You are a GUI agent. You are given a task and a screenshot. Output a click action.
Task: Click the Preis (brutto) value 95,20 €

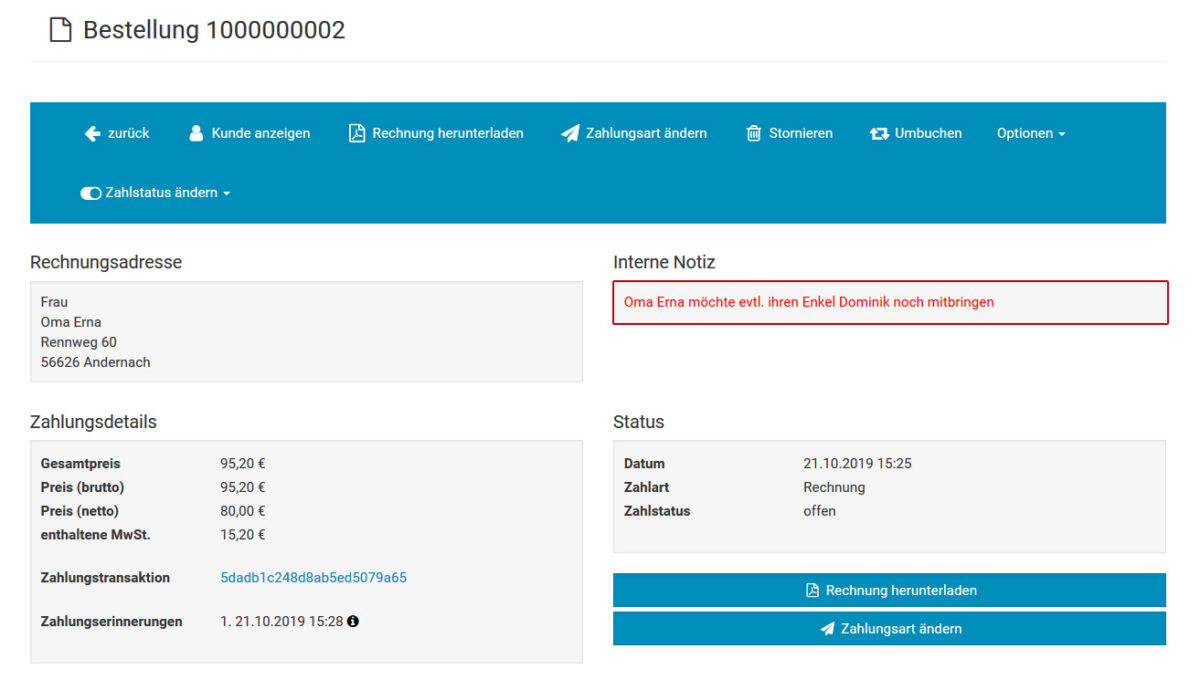pos(243,487)
